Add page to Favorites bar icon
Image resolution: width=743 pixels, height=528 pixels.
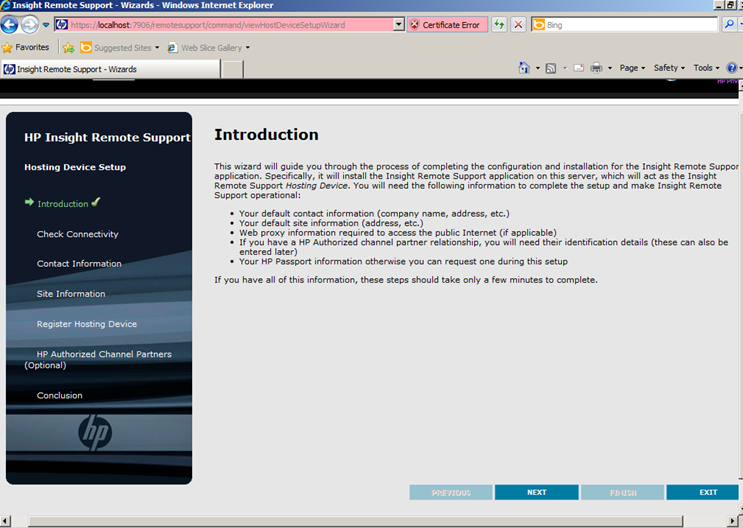(x=69, y=47)
